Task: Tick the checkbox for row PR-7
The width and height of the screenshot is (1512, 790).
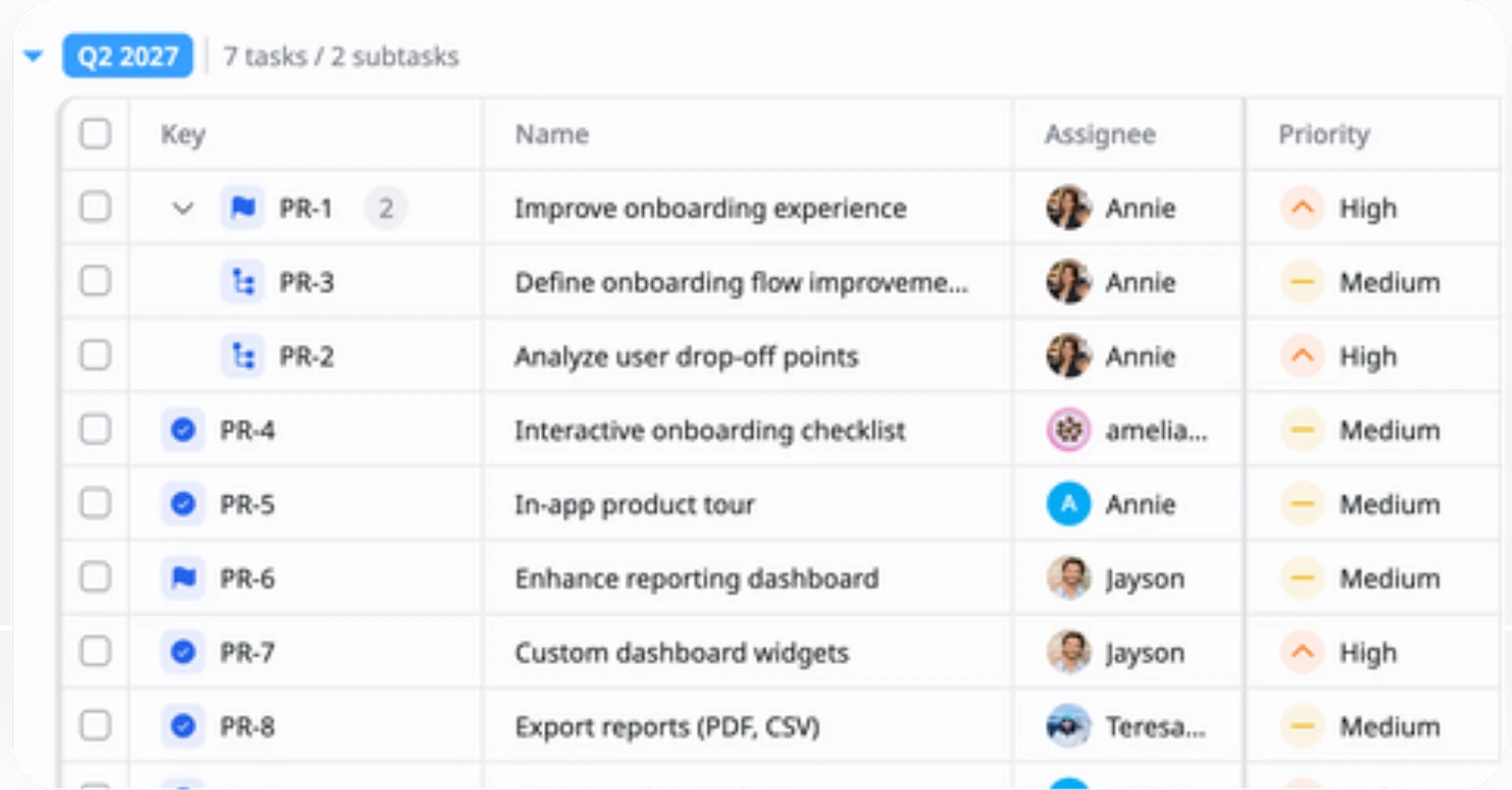Action: pyautogui.click(x=95, y=652)
